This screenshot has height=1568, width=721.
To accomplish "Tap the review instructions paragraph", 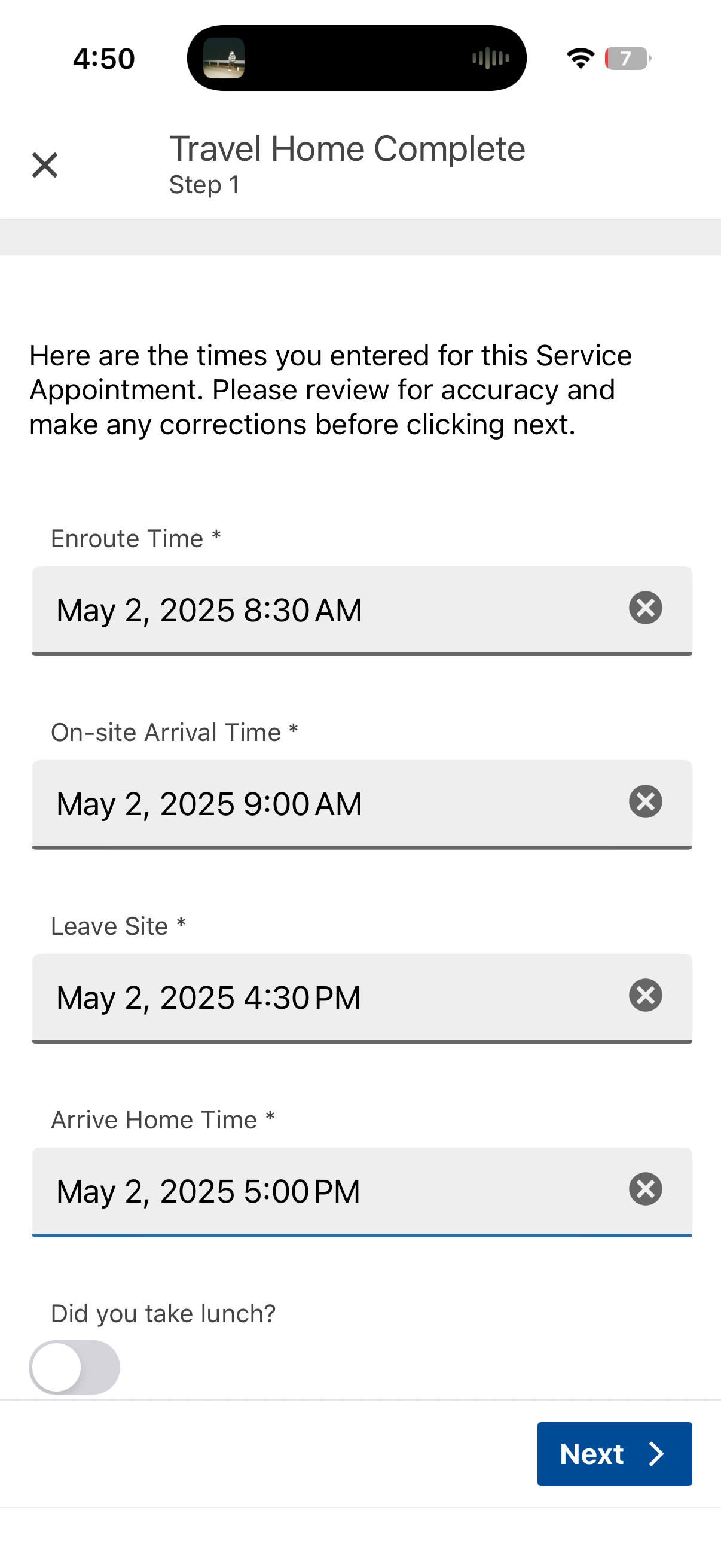I will click(x=331, y=389).
